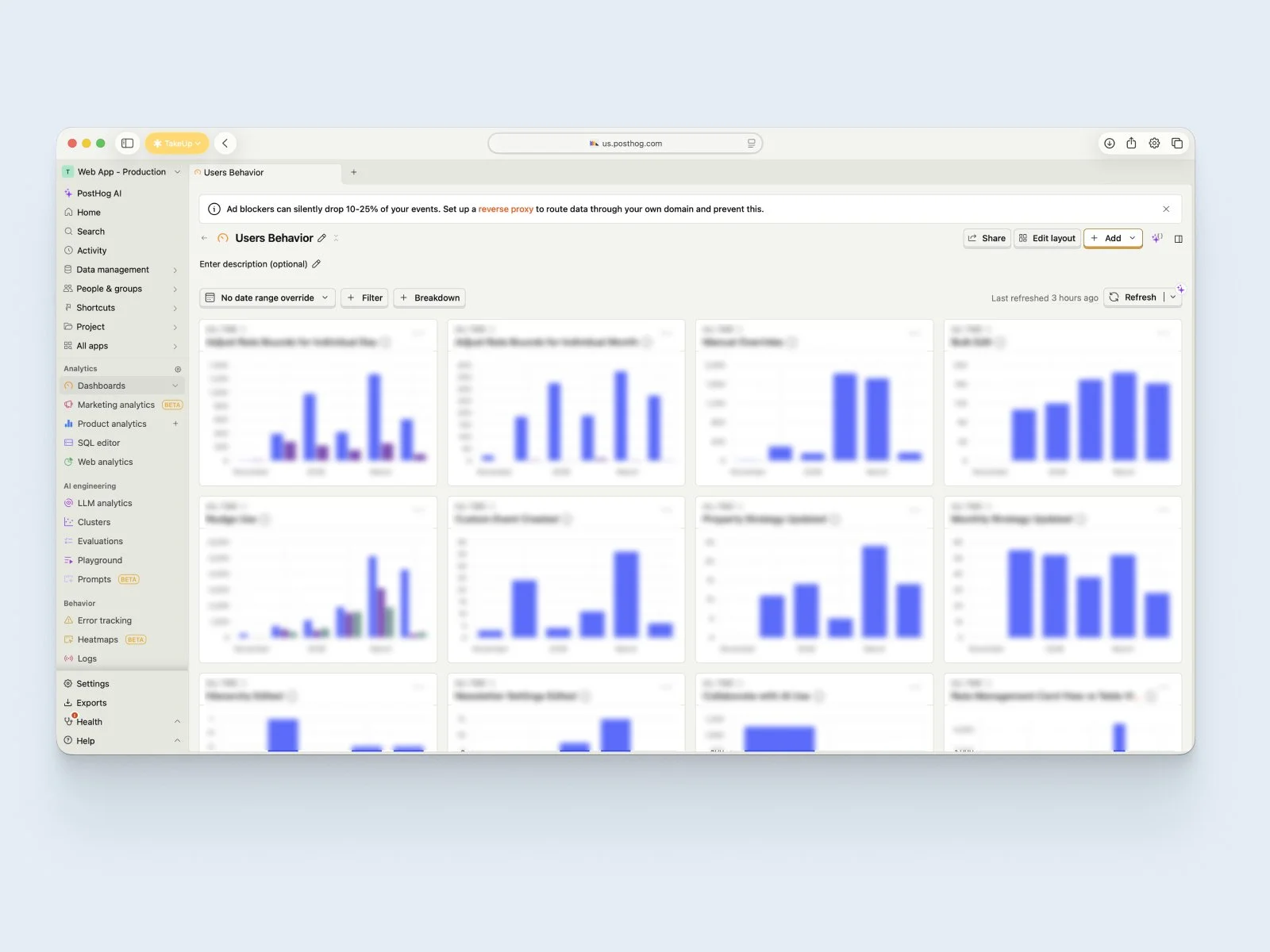
Task: Select the Users Behavior tab
Action: (265, 172)
